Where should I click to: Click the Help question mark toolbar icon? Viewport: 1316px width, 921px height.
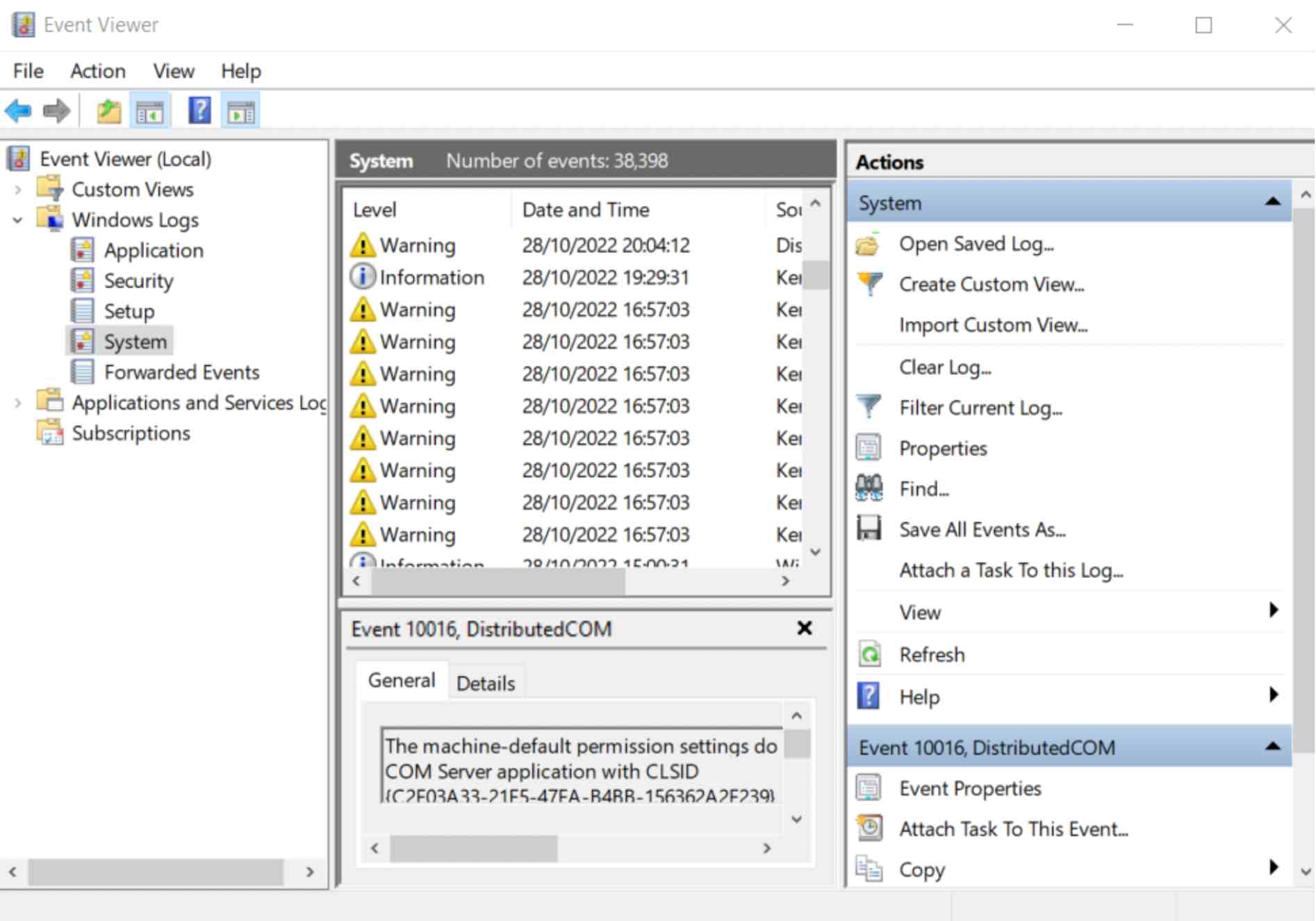pyautogui.click(x=199, y=110)
